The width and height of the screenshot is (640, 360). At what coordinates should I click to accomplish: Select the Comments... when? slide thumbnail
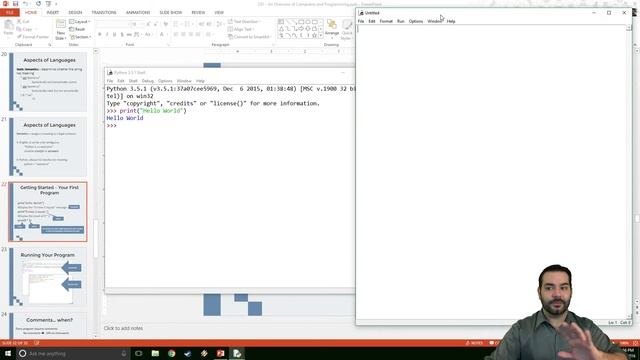click(48, 325)
